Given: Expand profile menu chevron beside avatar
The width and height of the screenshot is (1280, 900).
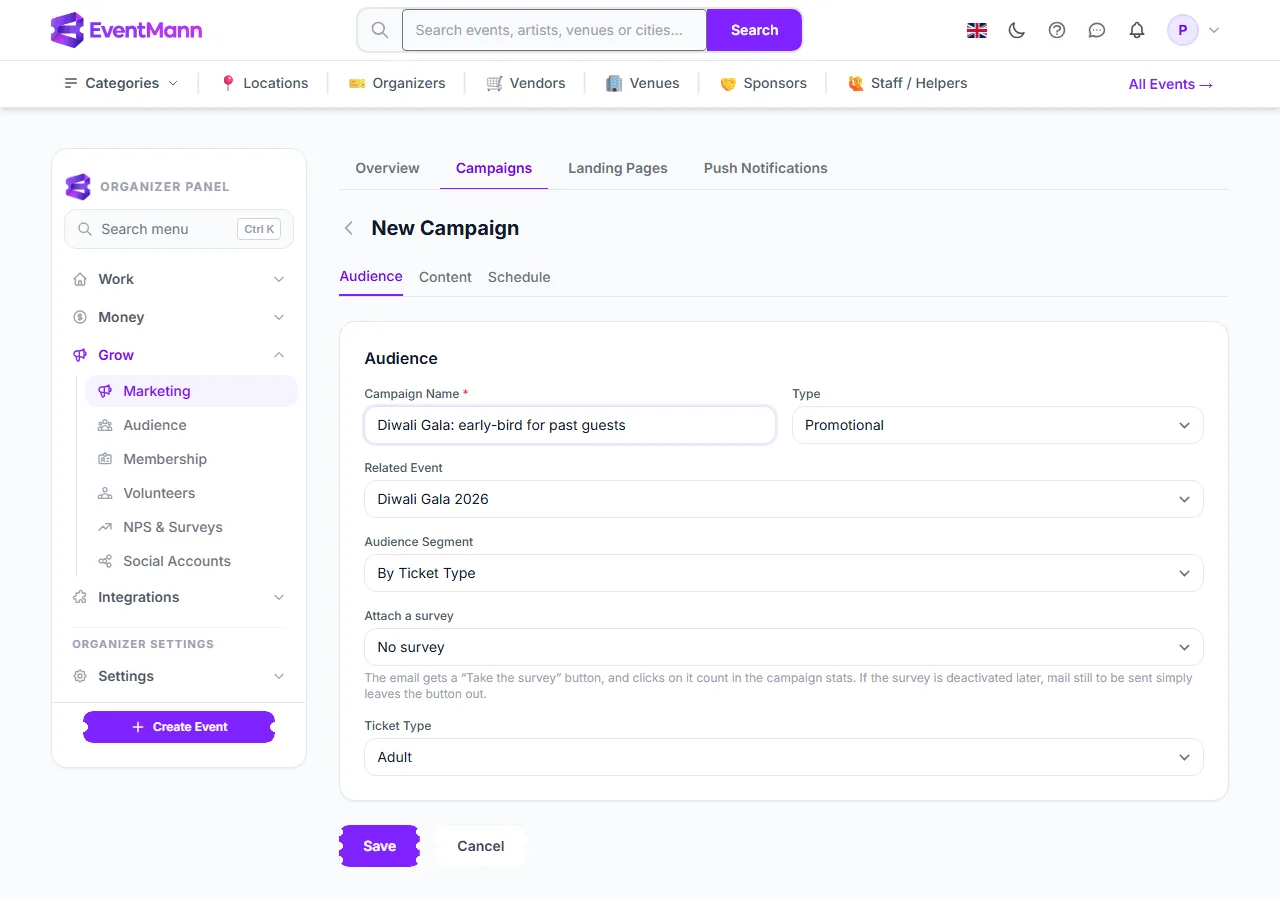Looking at the screenshot, I should click(1214, 30).
